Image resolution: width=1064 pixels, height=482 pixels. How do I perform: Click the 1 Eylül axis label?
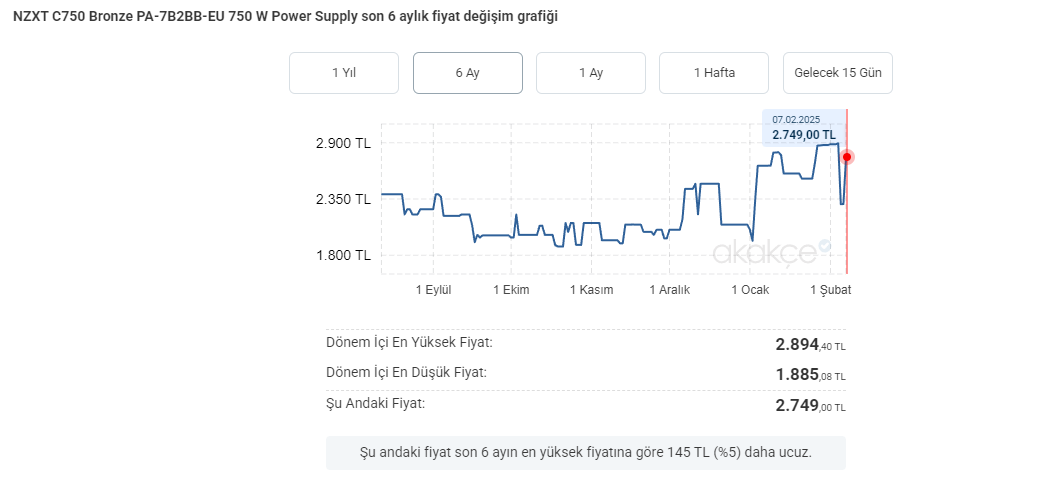pyautogui.click(x=434, y=290)
